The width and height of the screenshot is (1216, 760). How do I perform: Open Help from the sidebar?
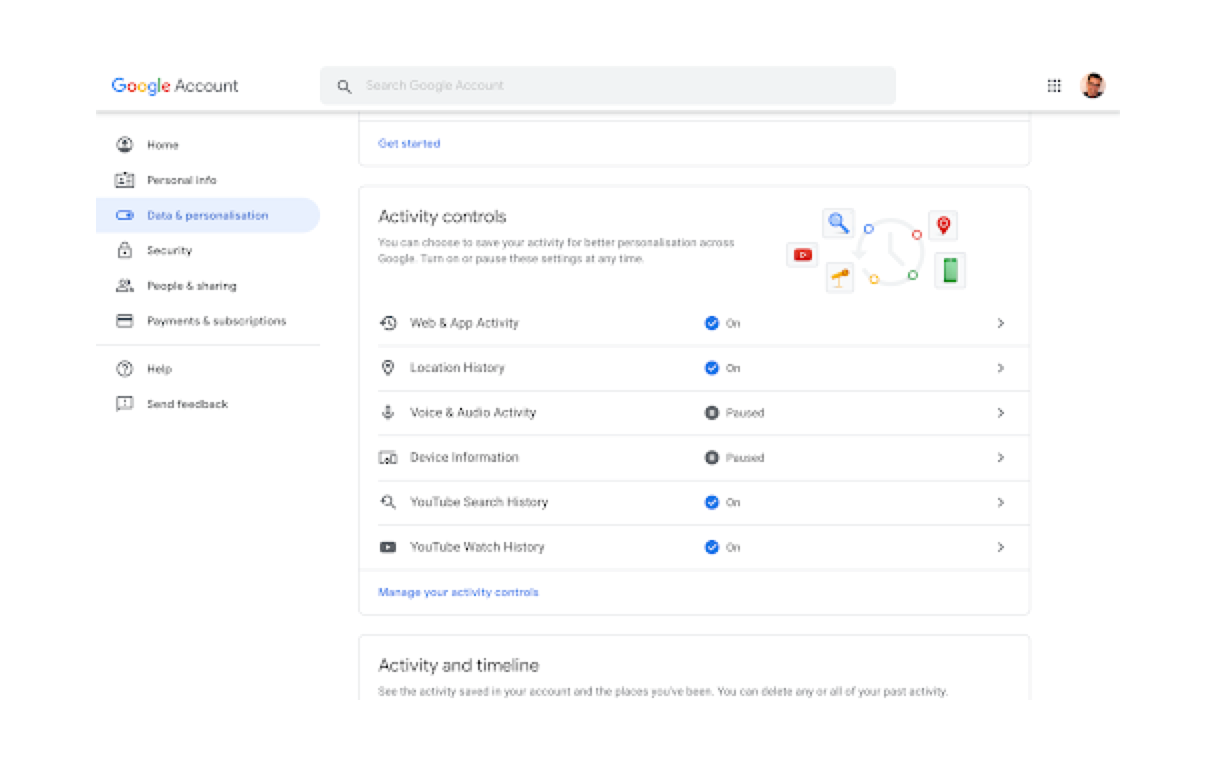coord(208,369)
